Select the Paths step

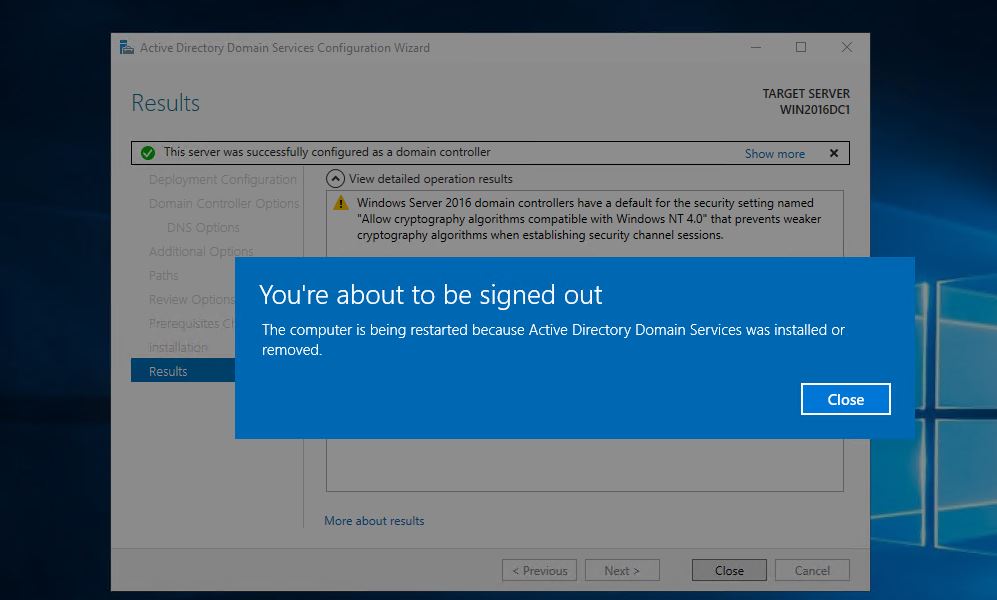coord(163,275)
